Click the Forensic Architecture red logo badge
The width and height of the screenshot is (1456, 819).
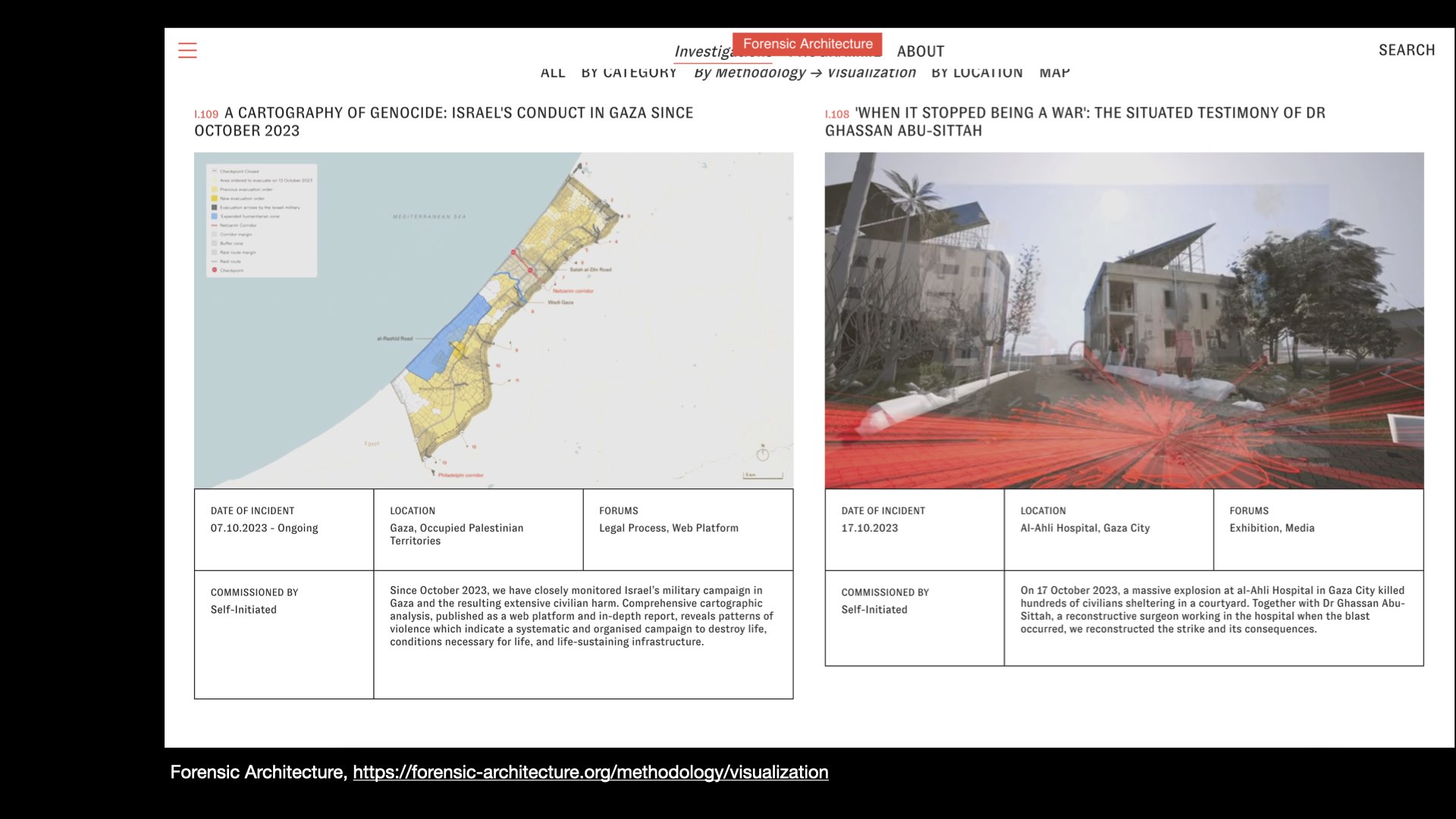(807, 44)
